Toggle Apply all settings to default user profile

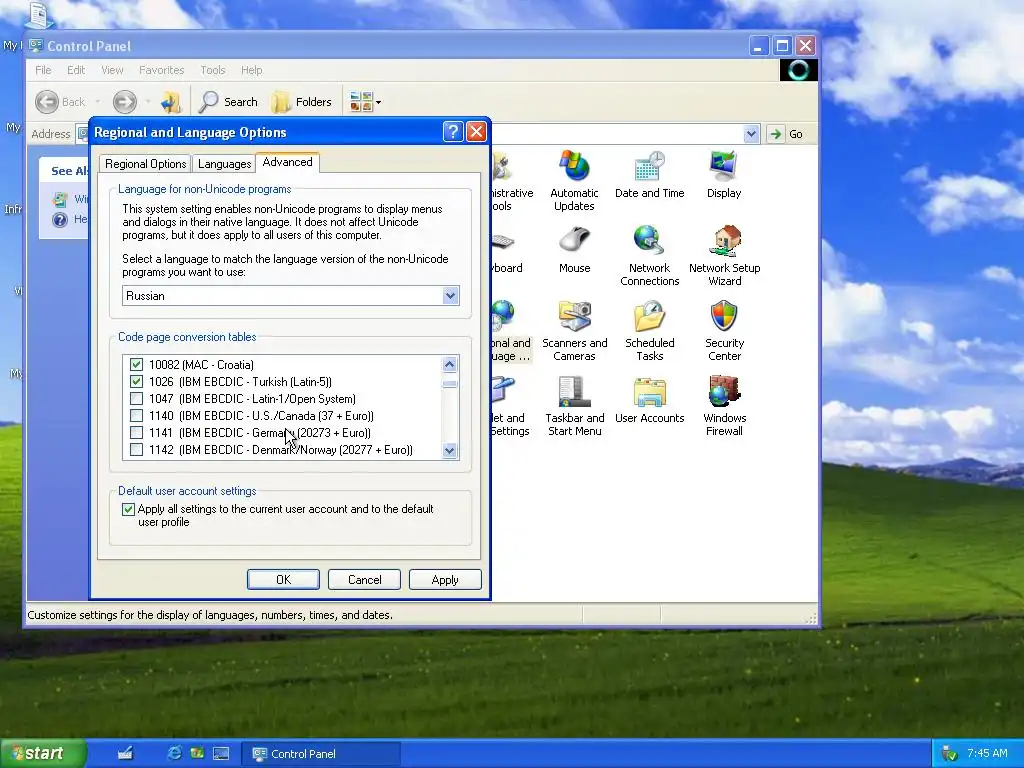point(129,509)
